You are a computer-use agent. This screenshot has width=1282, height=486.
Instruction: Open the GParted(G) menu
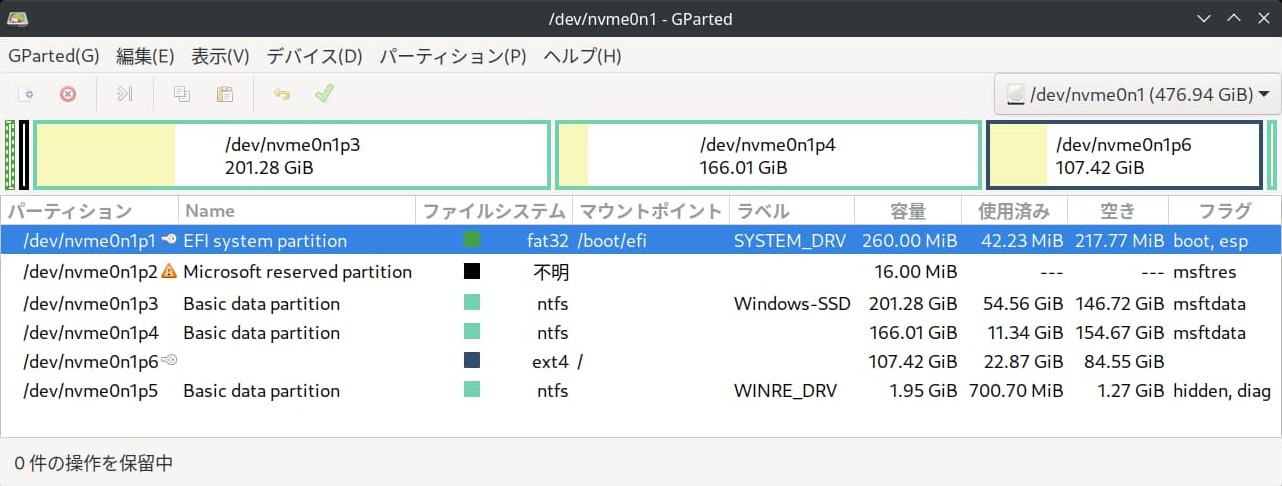53,56
